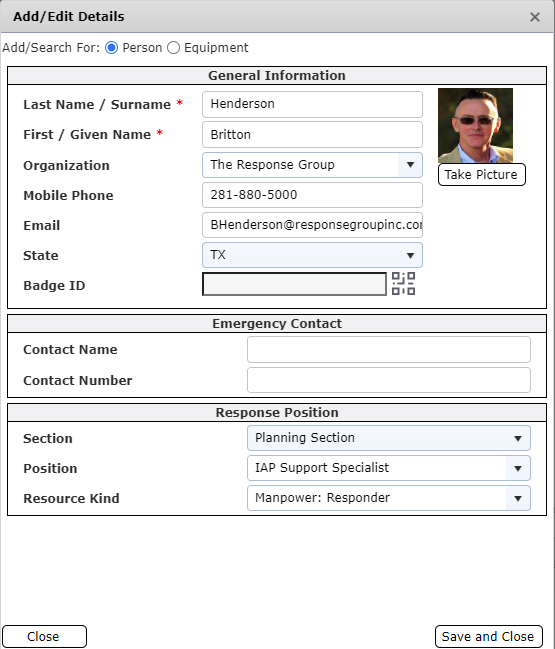Open the Organization dropdown
Screen dimensions: 555x649
312,165
